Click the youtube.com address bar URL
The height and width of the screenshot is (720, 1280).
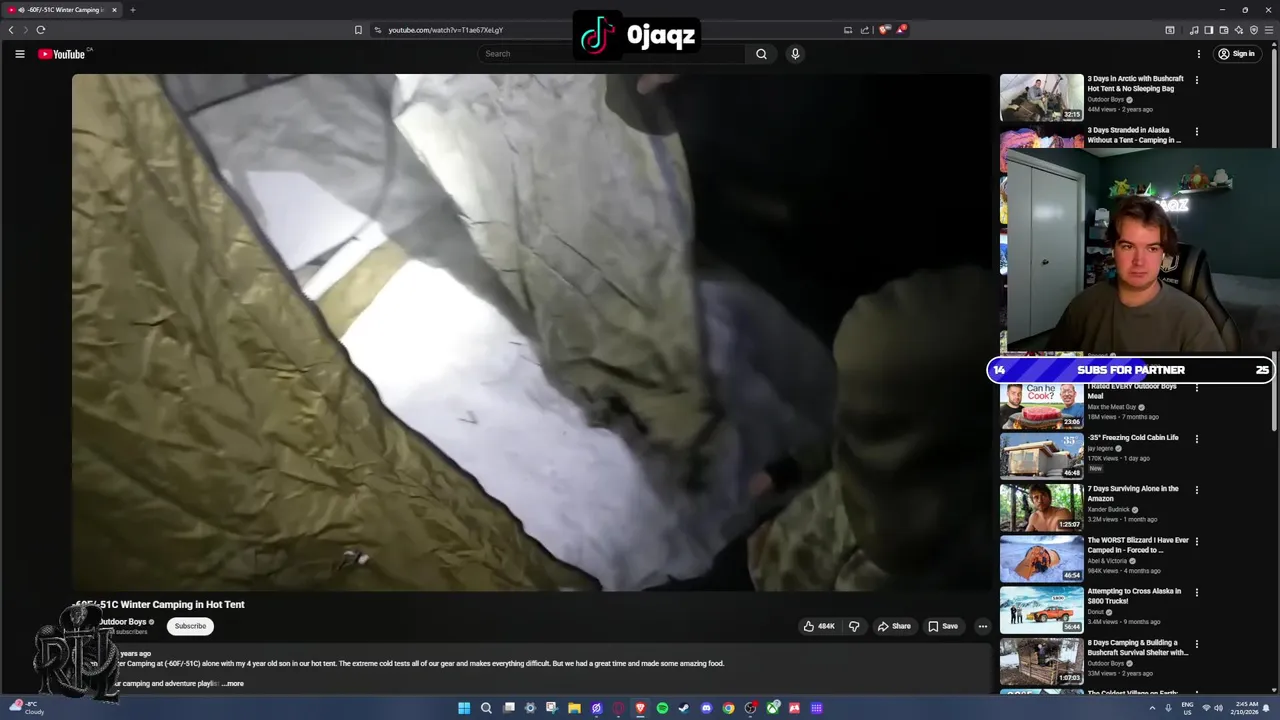coord(445,30)
